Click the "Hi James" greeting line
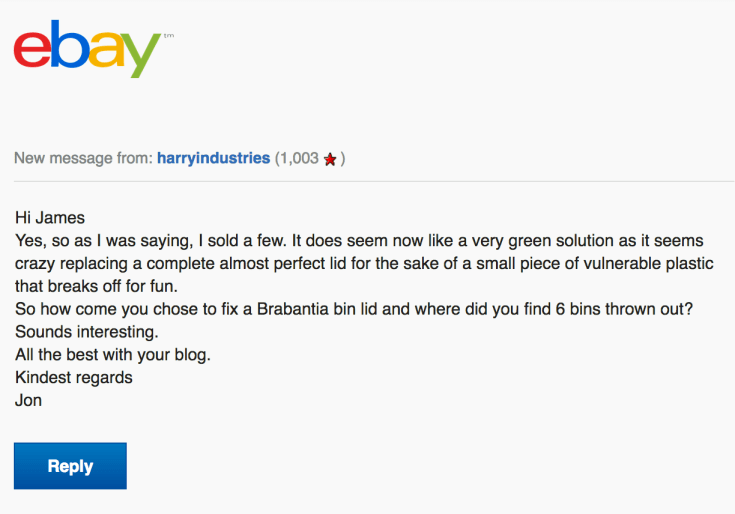This screenshot has width=735, height=514. coord(47,217)
